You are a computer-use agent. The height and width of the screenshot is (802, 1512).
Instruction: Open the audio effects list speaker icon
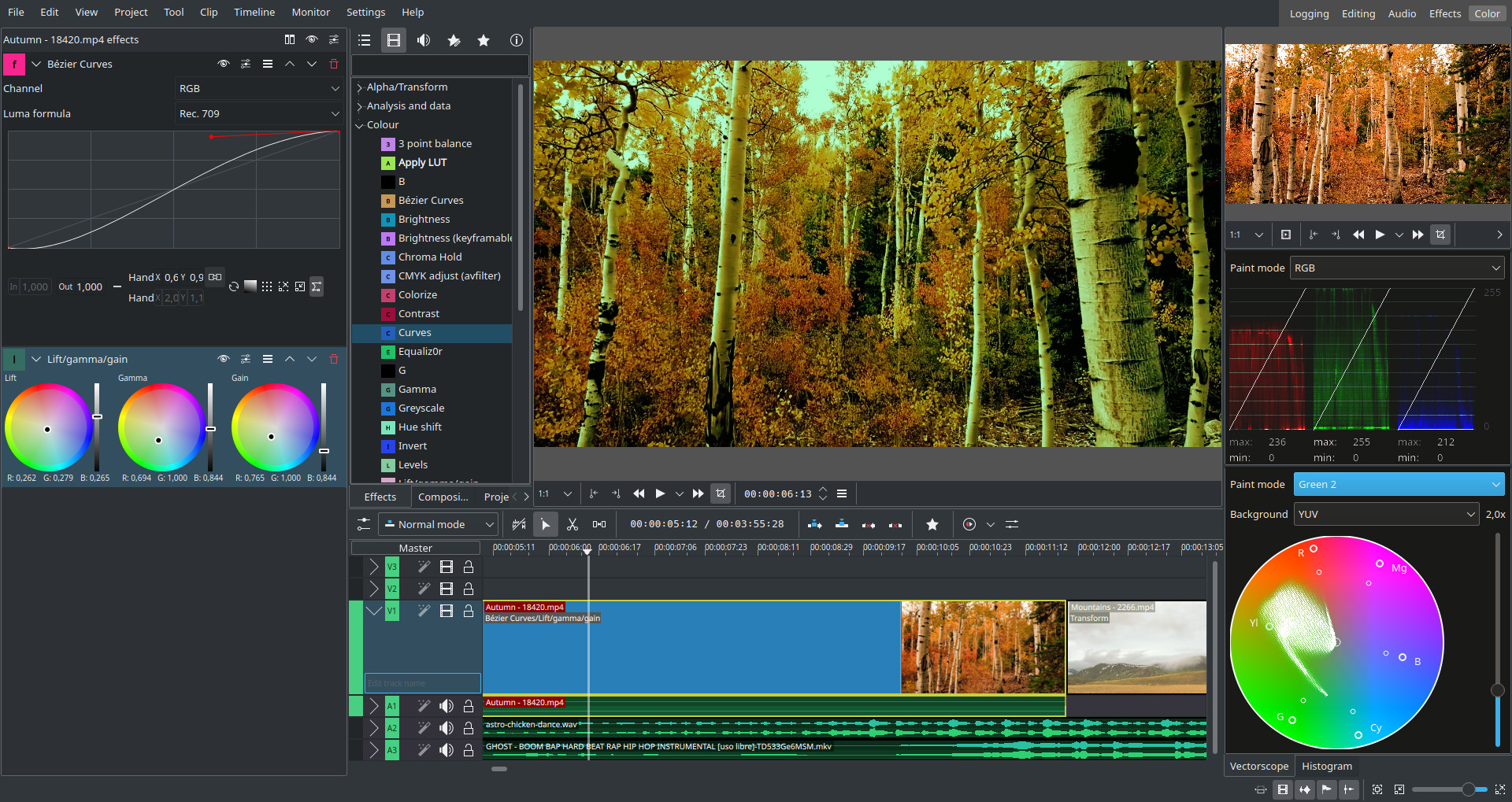coord(424,40)
